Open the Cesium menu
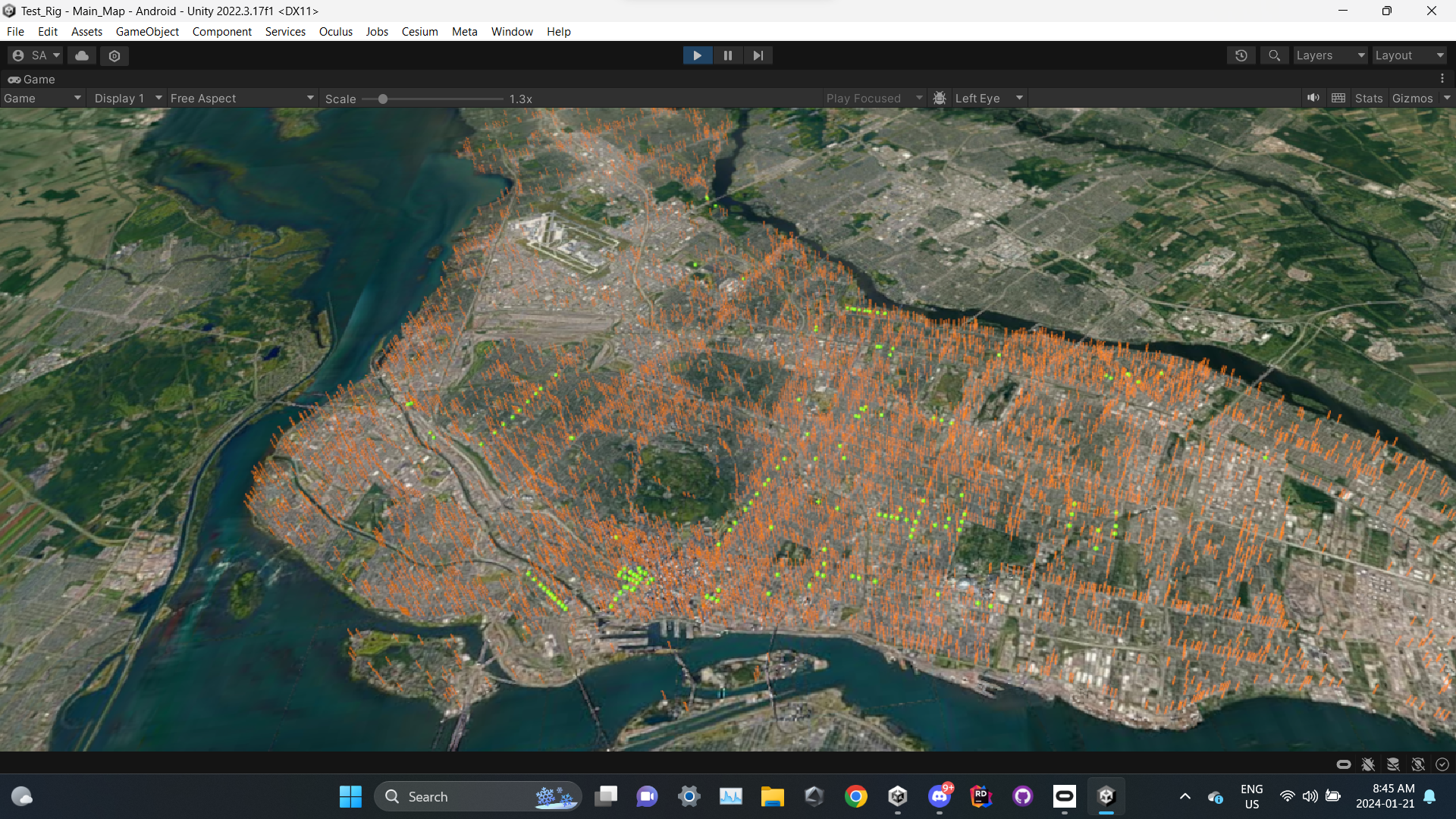Screen dimensions: 1456x819 (419, 31)
